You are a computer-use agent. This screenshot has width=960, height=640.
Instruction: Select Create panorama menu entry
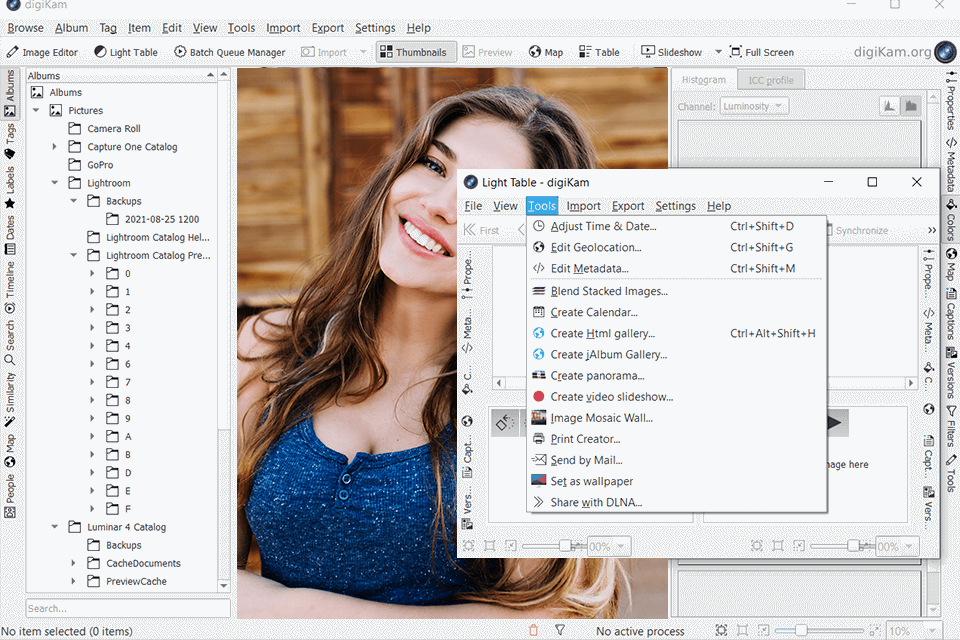[597, 376]
